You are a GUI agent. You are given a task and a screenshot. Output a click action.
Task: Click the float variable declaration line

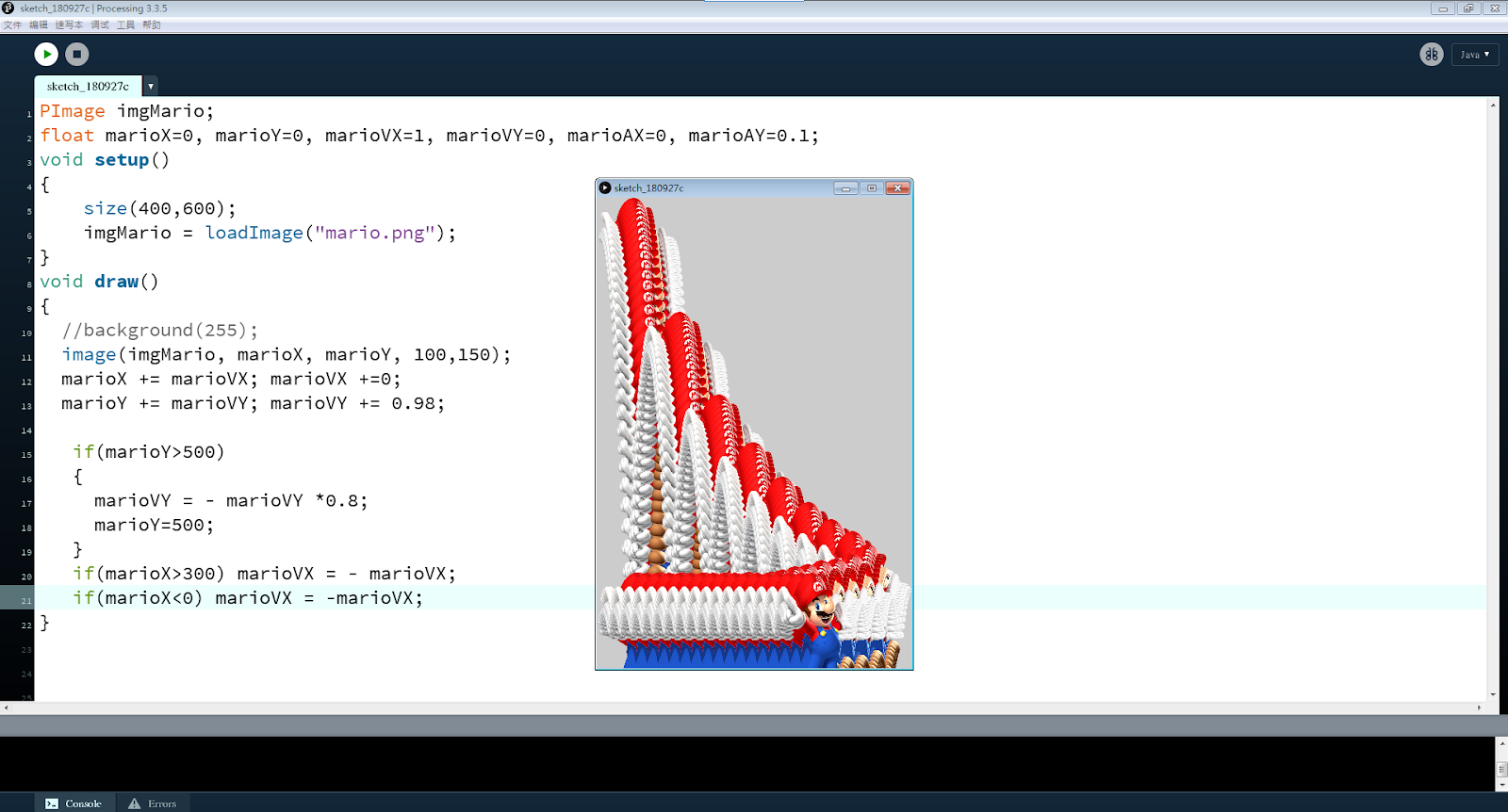[x=429, y=136]
